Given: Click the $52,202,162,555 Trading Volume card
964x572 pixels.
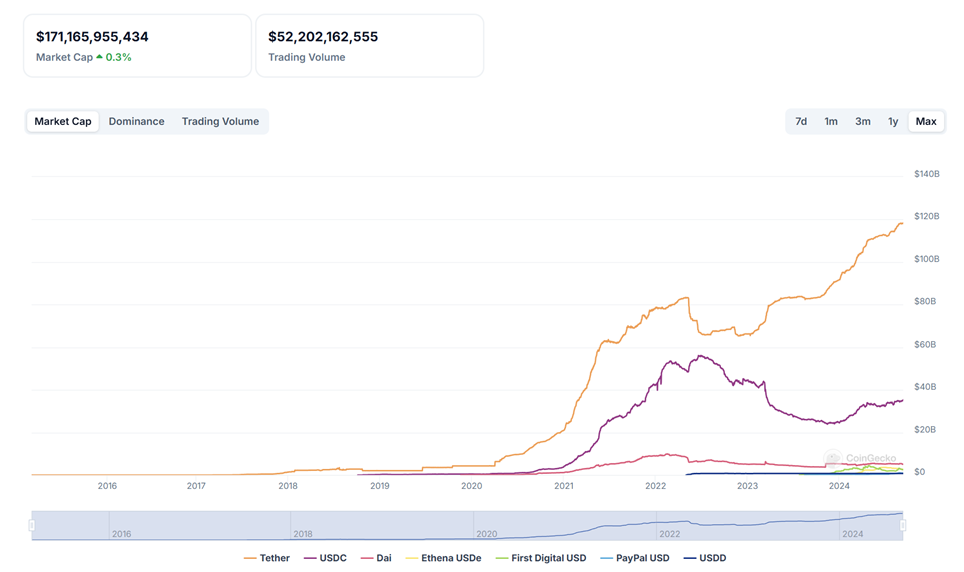Looking at the screenshot, I should [x=369, y=46].
